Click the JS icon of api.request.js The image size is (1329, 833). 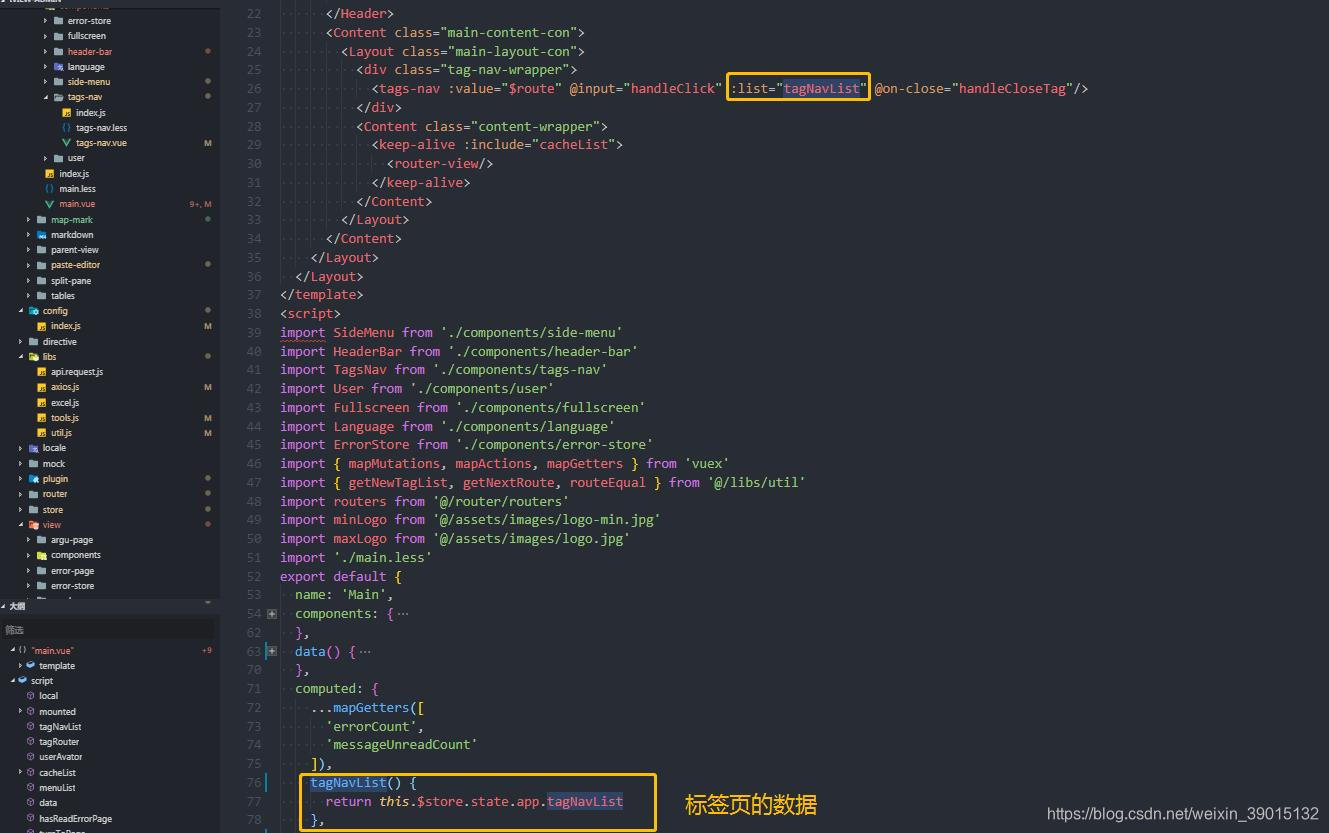click(x=41, y=372)
